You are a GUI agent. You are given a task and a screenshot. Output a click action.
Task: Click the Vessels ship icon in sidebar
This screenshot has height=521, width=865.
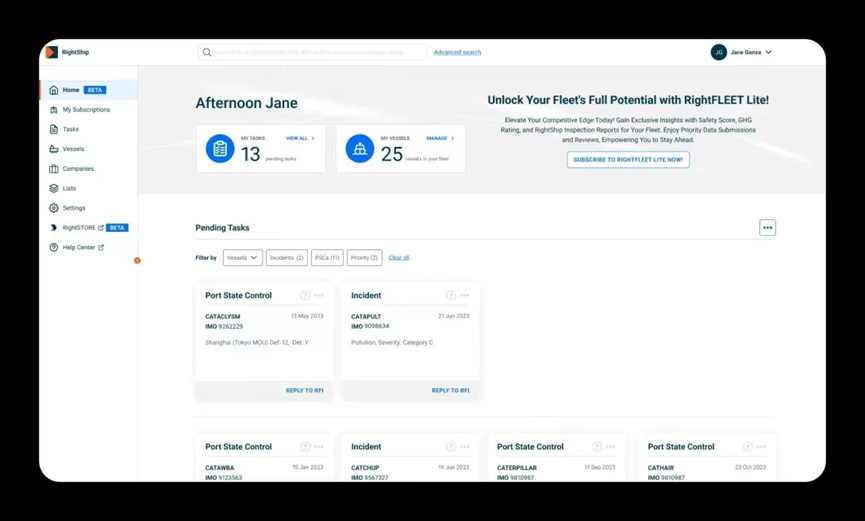(54, 149)
